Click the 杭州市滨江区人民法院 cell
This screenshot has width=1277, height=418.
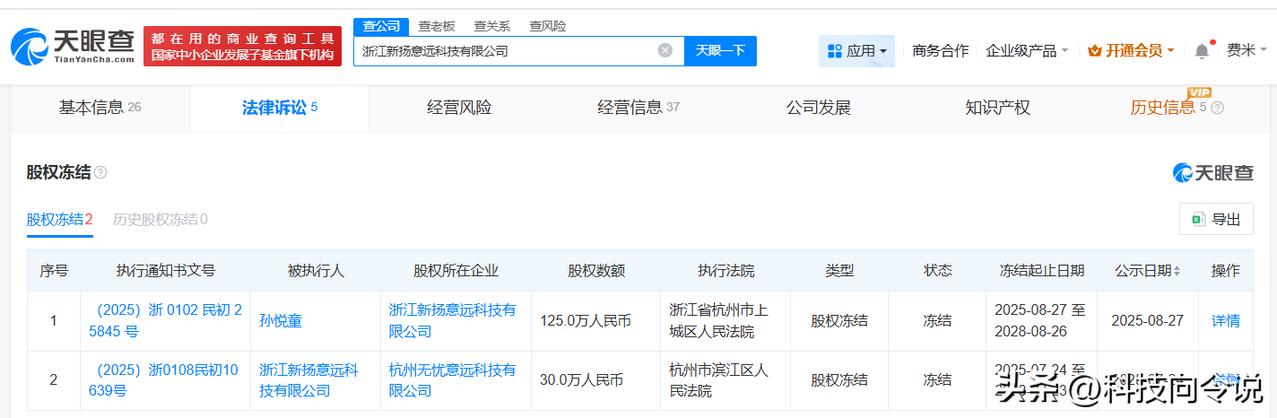pyautogui.click(x=726, y=380)
